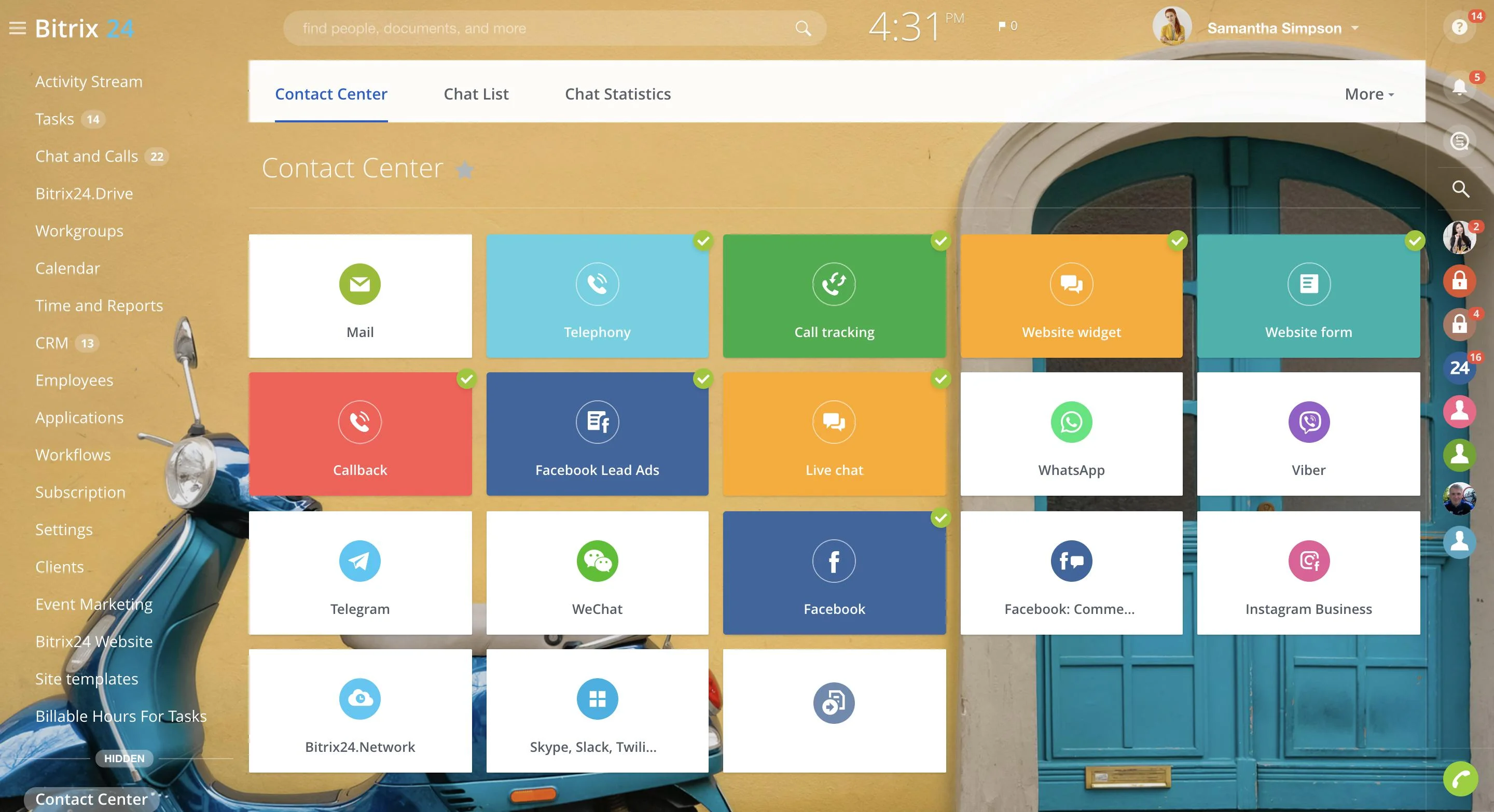Switch to the Chat List tab
Screen dimensions: 1494x812
pyautogui.click(x=476, y=94)
